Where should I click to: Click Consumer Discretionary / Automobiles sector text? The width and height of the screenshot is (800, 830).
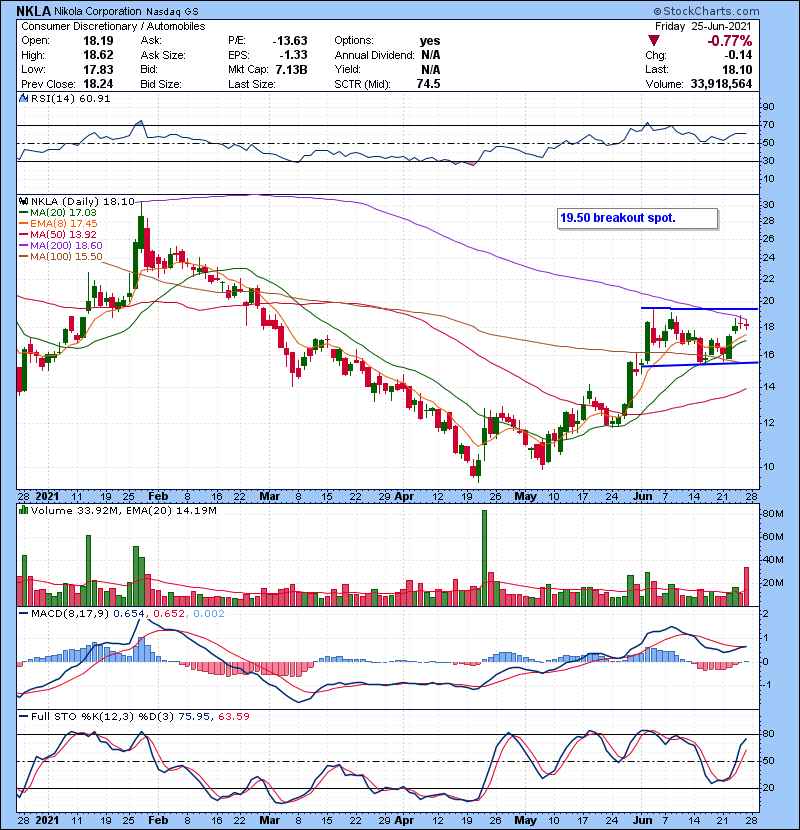click(113, 26)
